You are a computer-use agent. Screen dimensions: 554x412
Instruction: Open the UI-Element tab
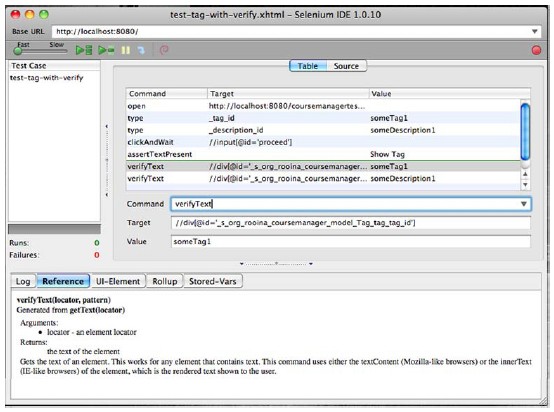point(118,281)
